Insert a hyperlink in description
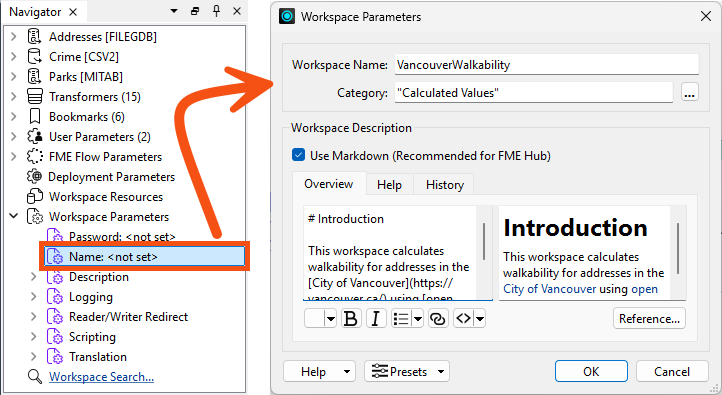 click(x=438, y=319)
